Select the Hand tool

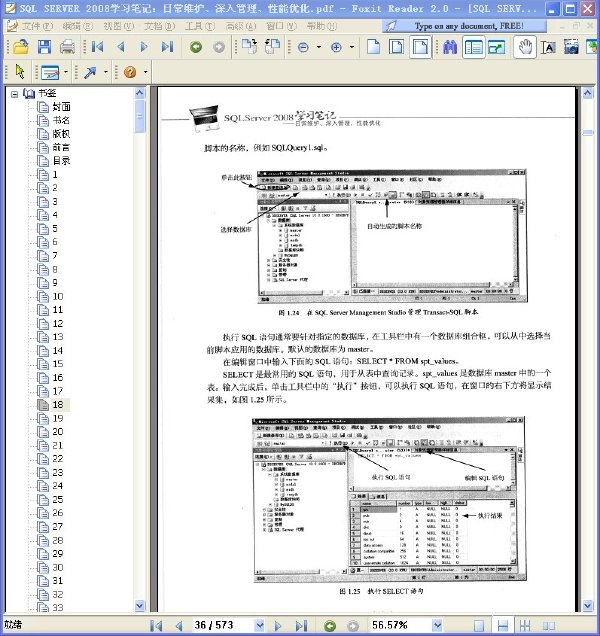click(525, 47)
